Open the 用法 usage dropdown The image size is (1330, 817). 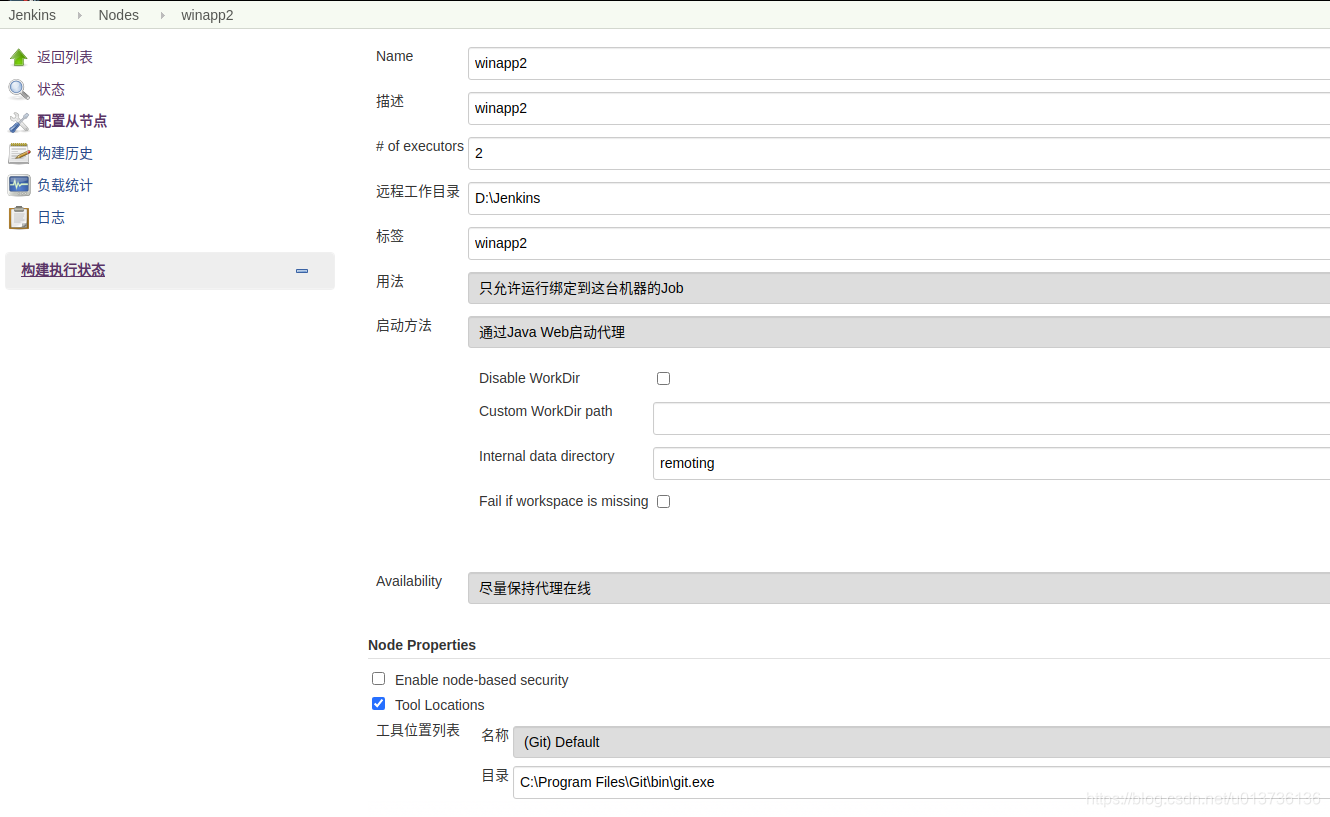tap(899, 288)
